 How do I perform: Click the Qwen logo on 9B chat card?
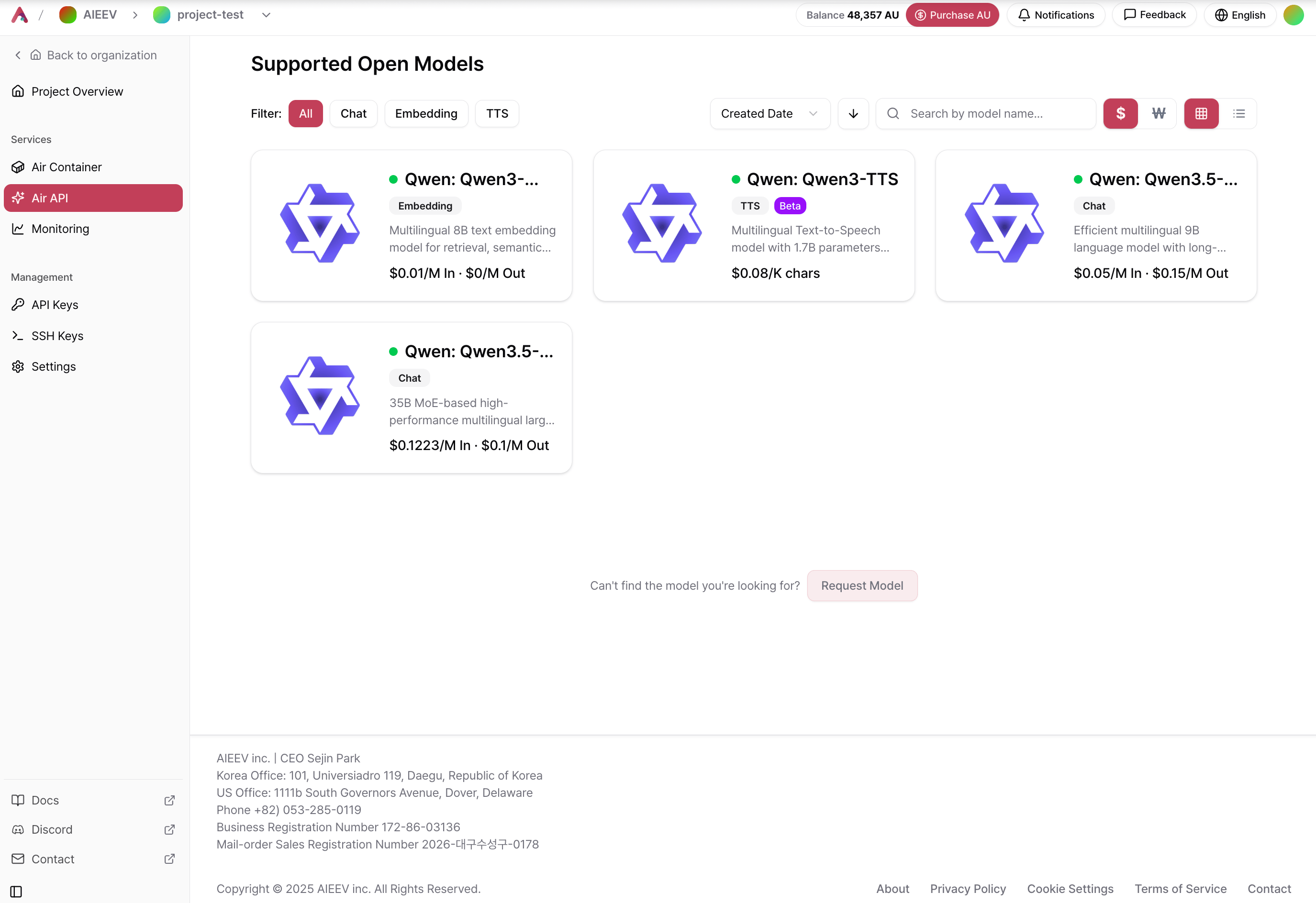tap(1004, 223)
